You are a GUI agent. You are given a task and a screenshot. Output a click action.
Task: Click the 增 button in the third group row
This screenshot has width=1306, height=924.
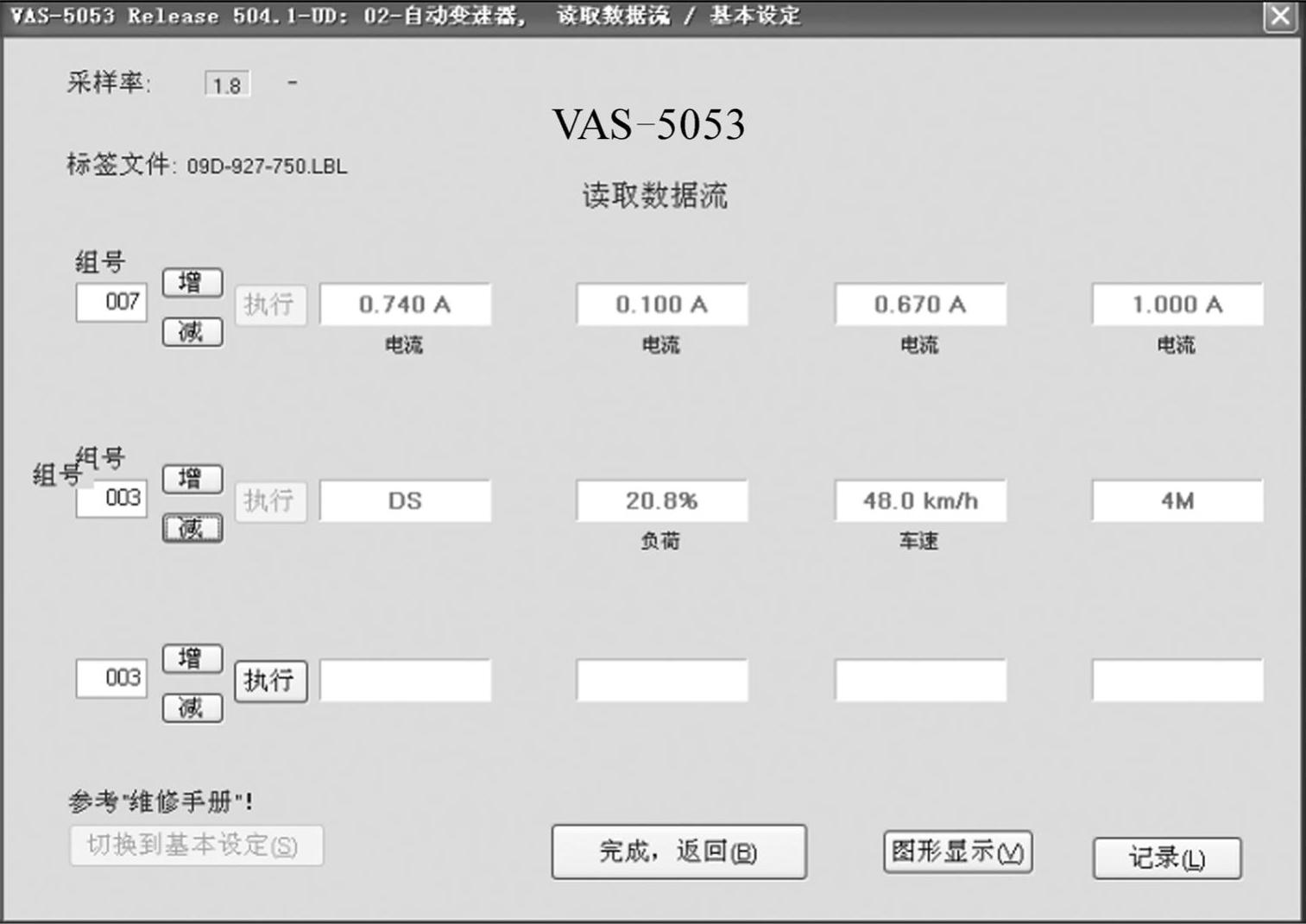[x=192, y=658]
